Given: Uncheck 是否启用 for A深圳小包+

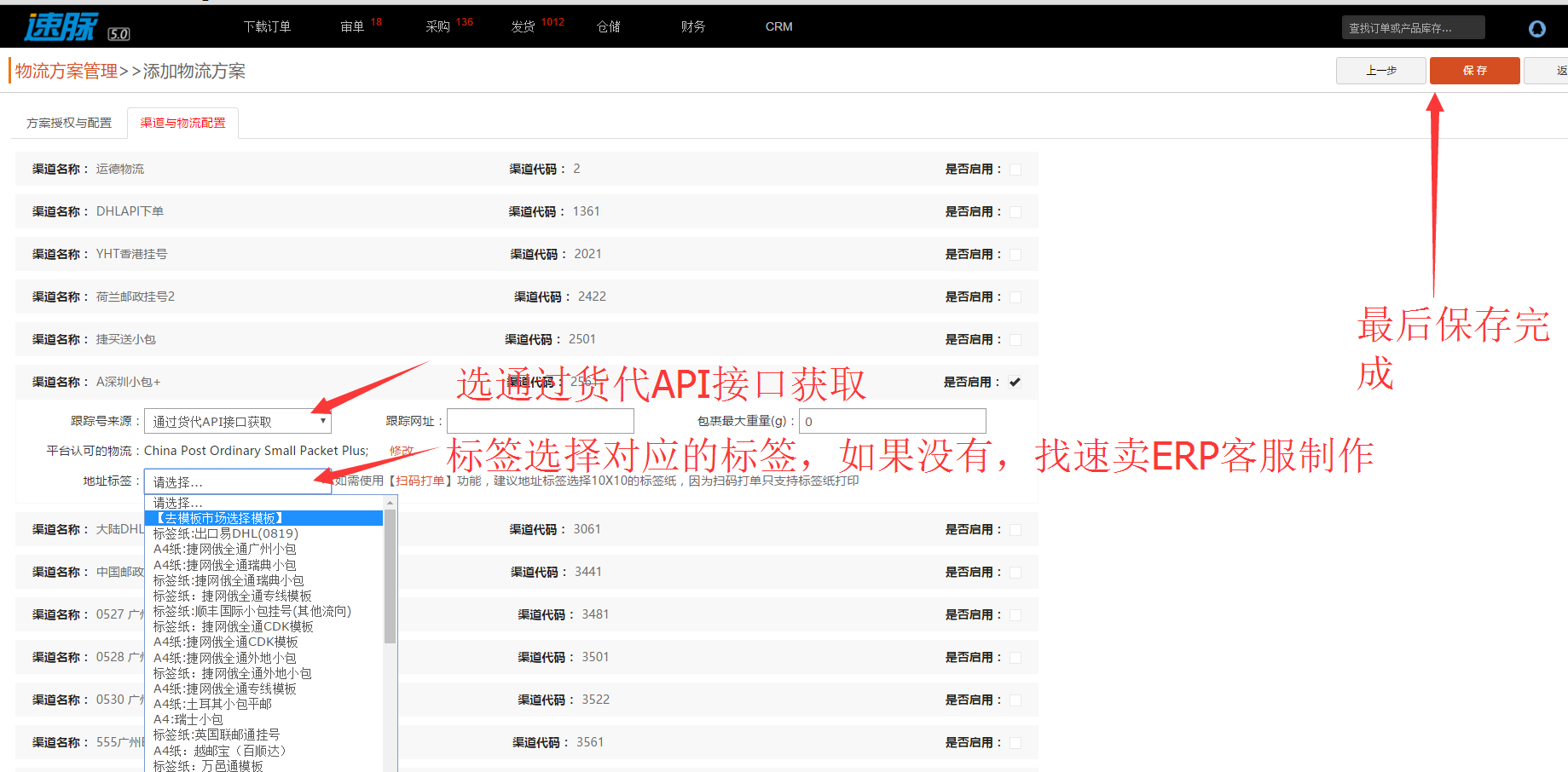Looking at the screenshot, I should (x=1015, y=383).
